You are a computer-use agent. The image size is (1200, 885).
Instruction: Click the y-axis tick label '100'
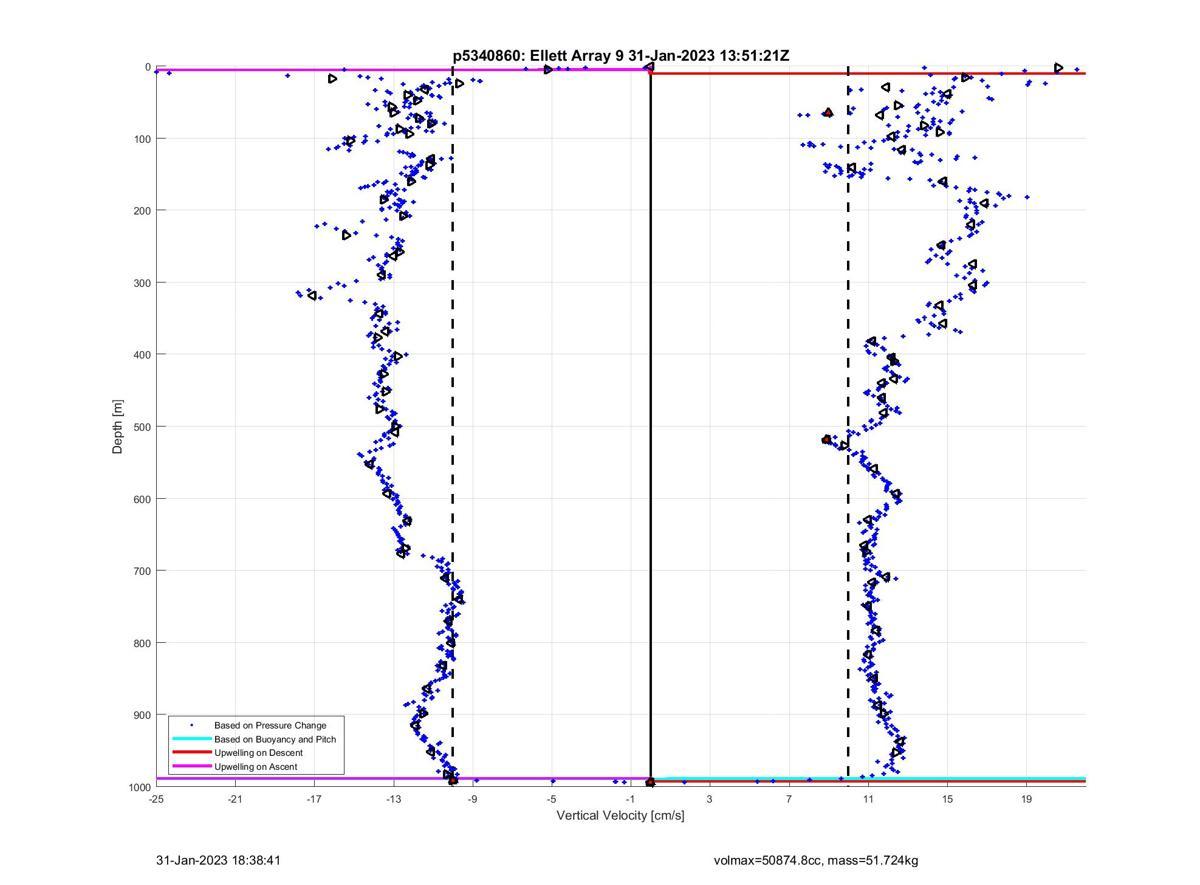click(x=142, y=139)
